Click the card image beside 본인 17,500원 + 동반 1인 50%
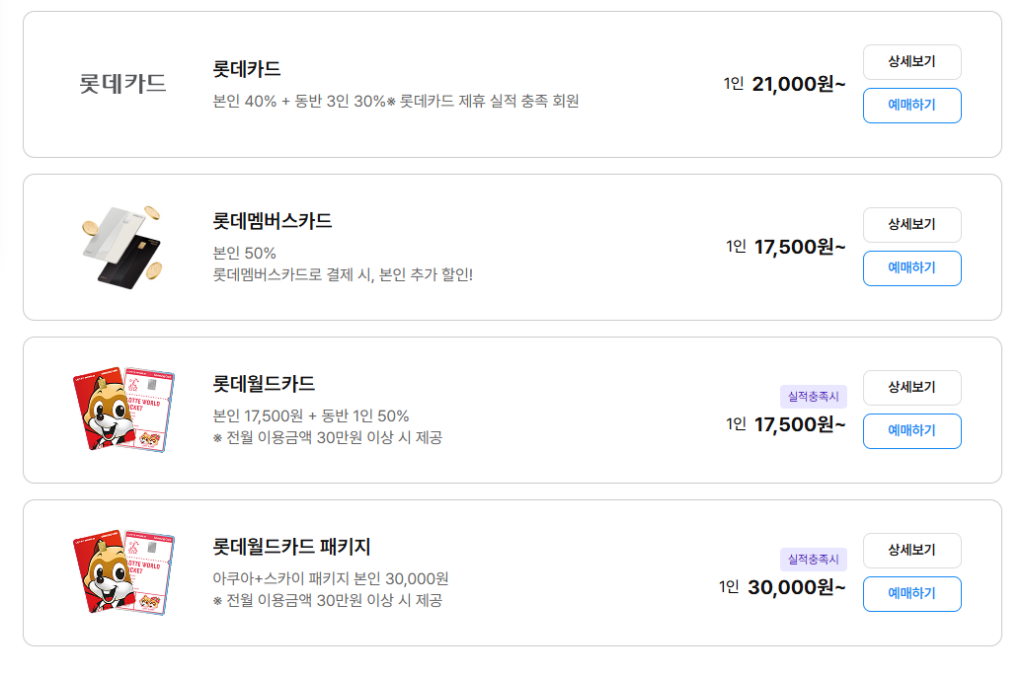This screenshot has width=1024, height=678. 124,408
